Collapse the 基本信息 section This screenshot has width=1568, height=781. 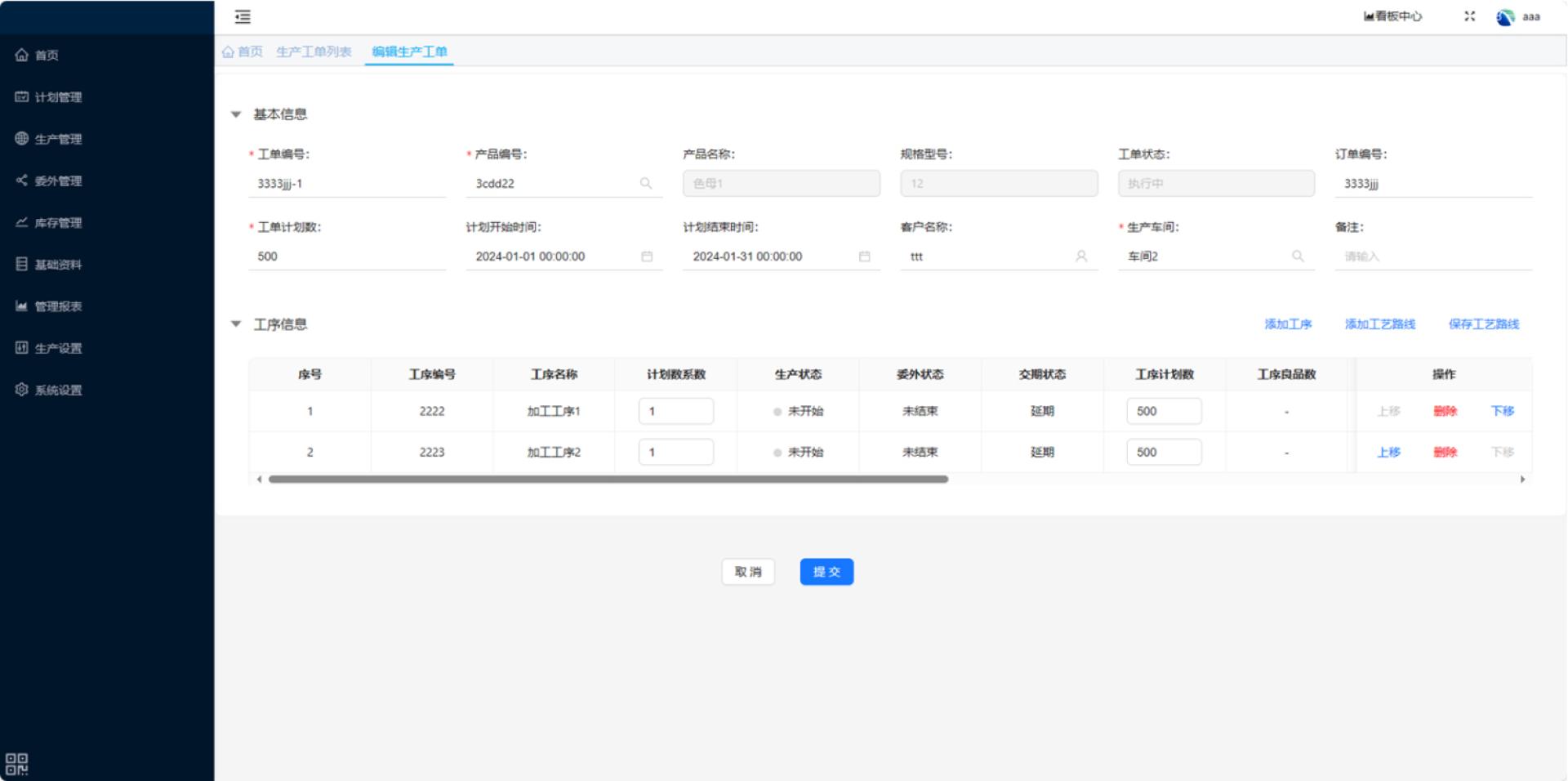236,114
